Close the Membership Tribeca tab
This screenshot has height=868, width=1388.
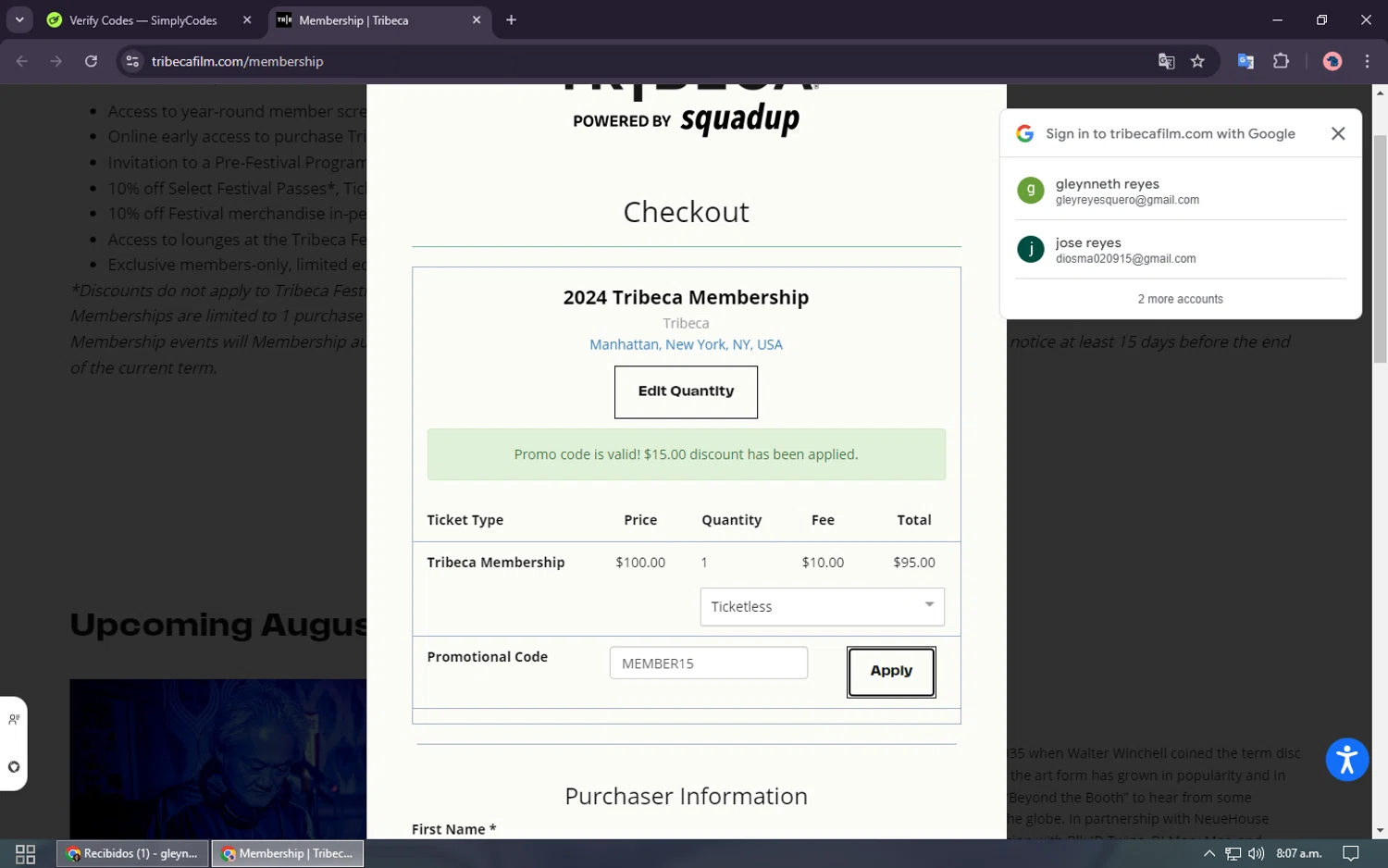tap(477, 20)
